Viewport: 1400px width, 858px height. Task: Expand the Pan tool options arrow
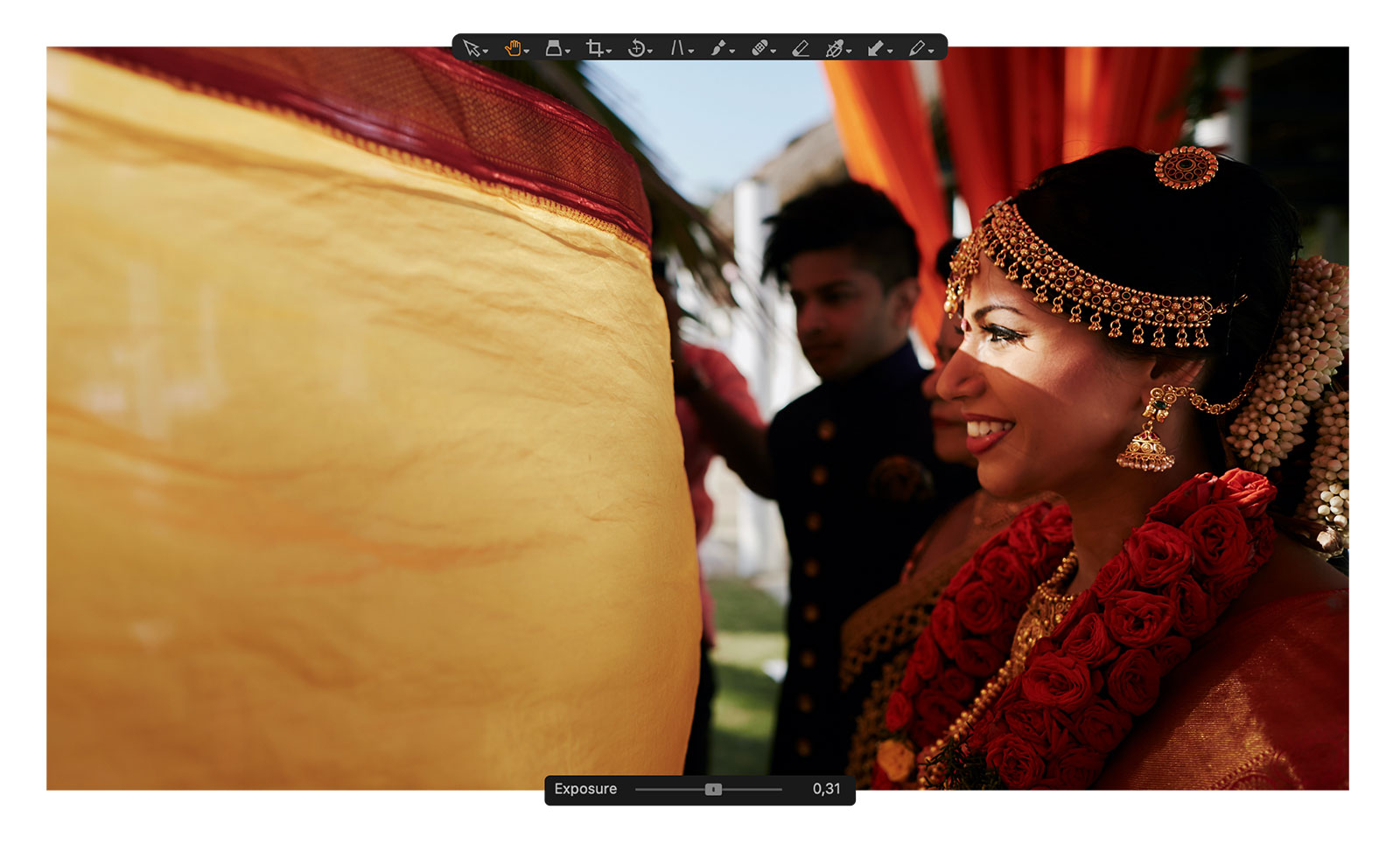527,52
